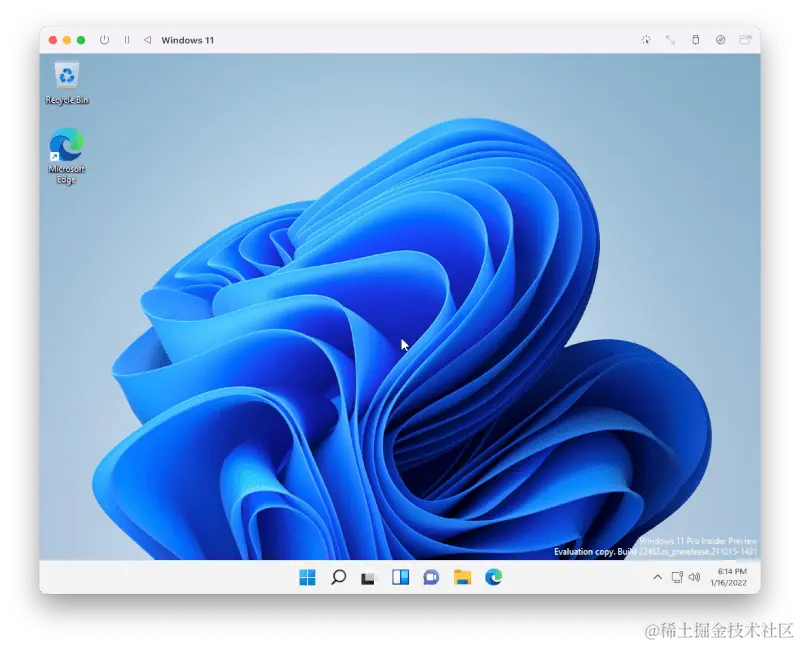Click the resize arrows icon in the VM toolbar
The width and height of the screenshot is (800, 646).
click(670, 40)
